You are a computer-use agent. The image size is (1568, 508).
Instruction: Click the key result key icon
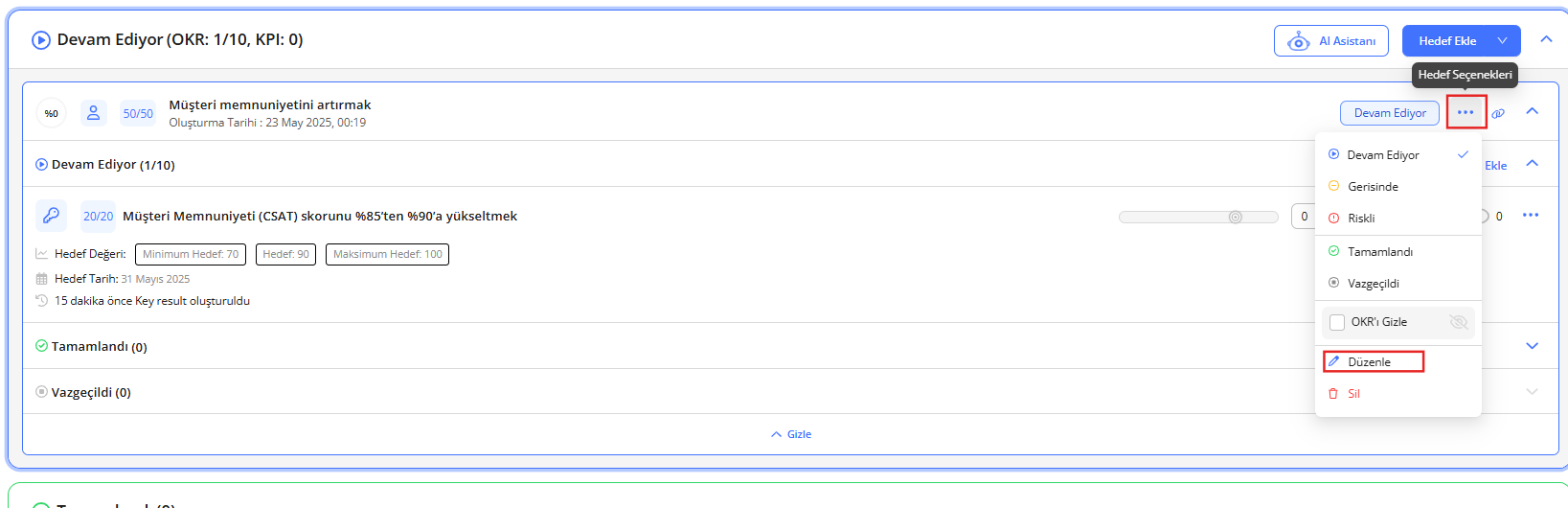click(x=51, y=216)
